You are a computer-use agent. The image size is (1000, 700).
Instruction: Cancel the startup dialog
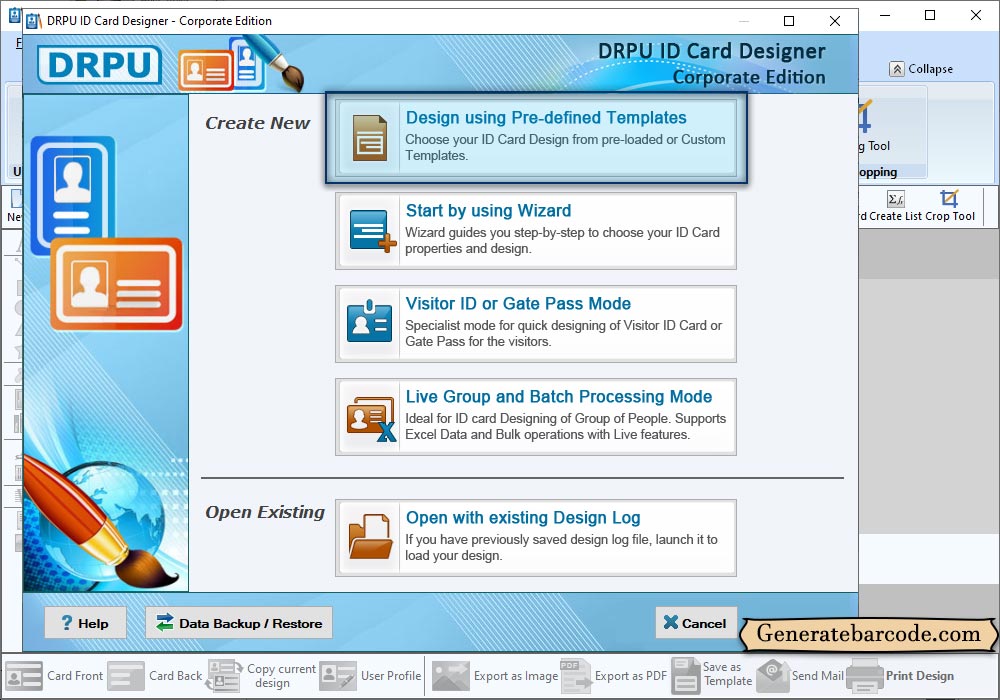(696, 623)
